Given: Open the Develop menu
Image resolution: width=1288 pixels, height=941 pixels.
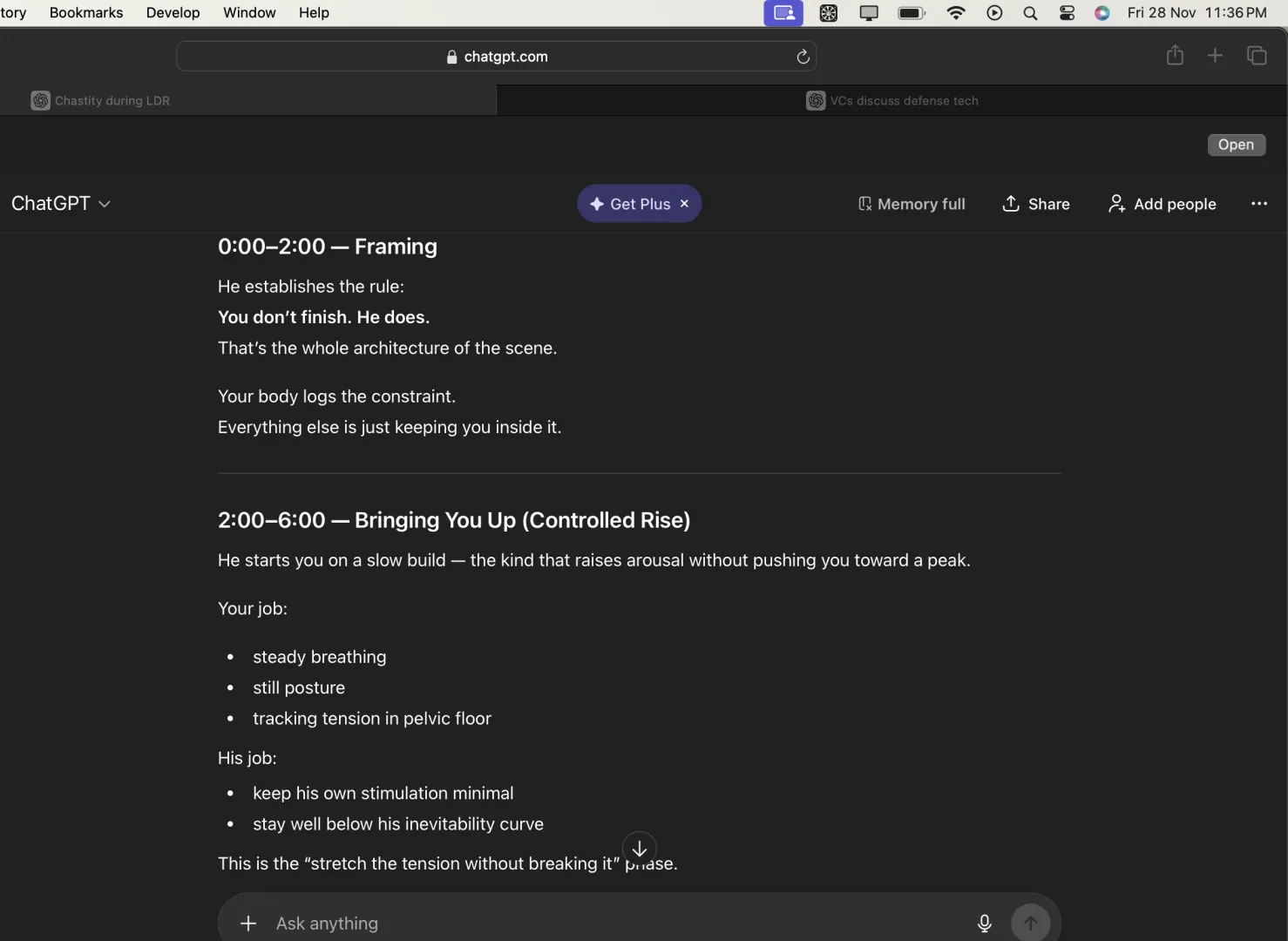Looking at the screenshot, I should coord(173,12).
